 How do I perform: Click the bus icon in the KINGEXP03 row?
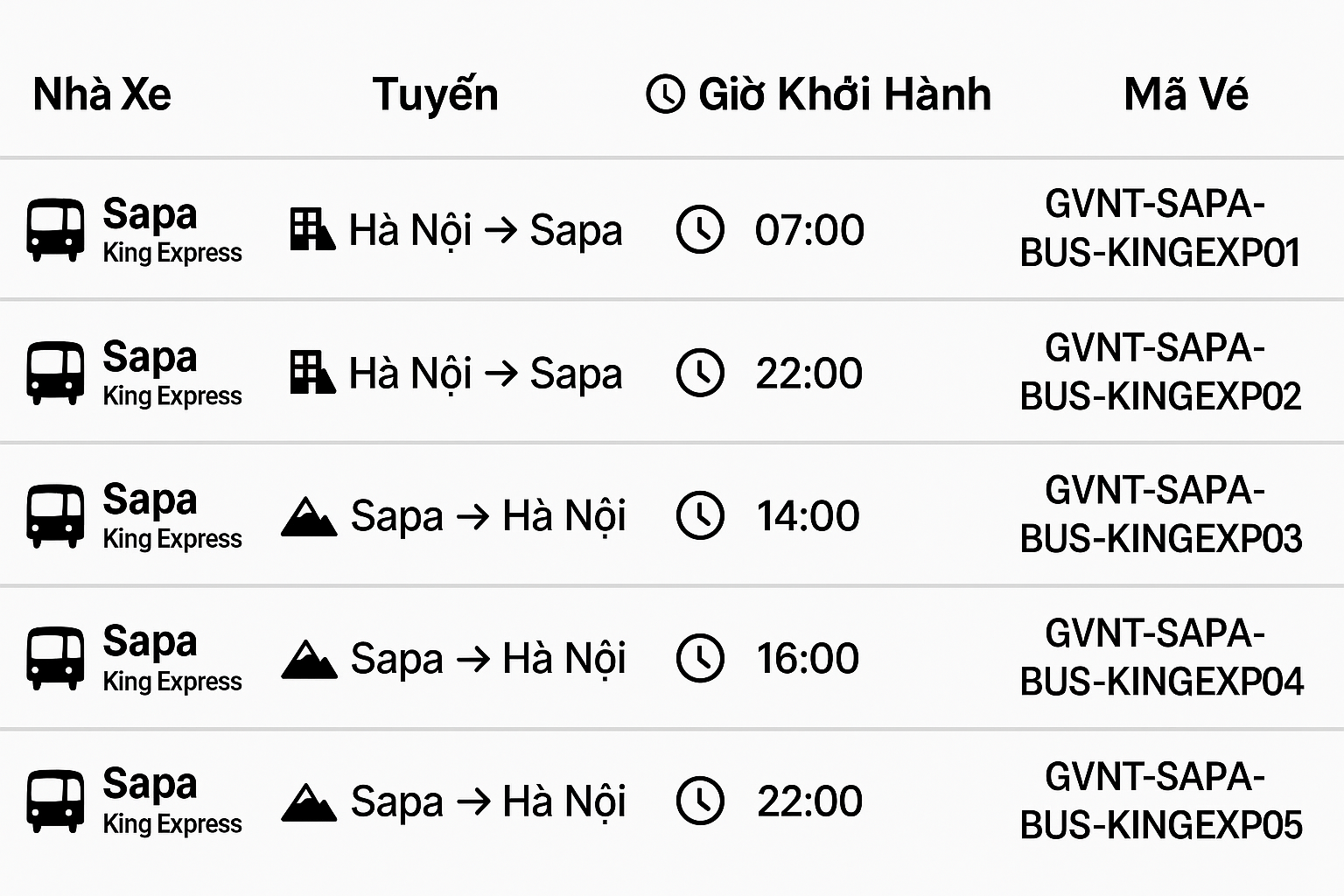coord(55,515)
